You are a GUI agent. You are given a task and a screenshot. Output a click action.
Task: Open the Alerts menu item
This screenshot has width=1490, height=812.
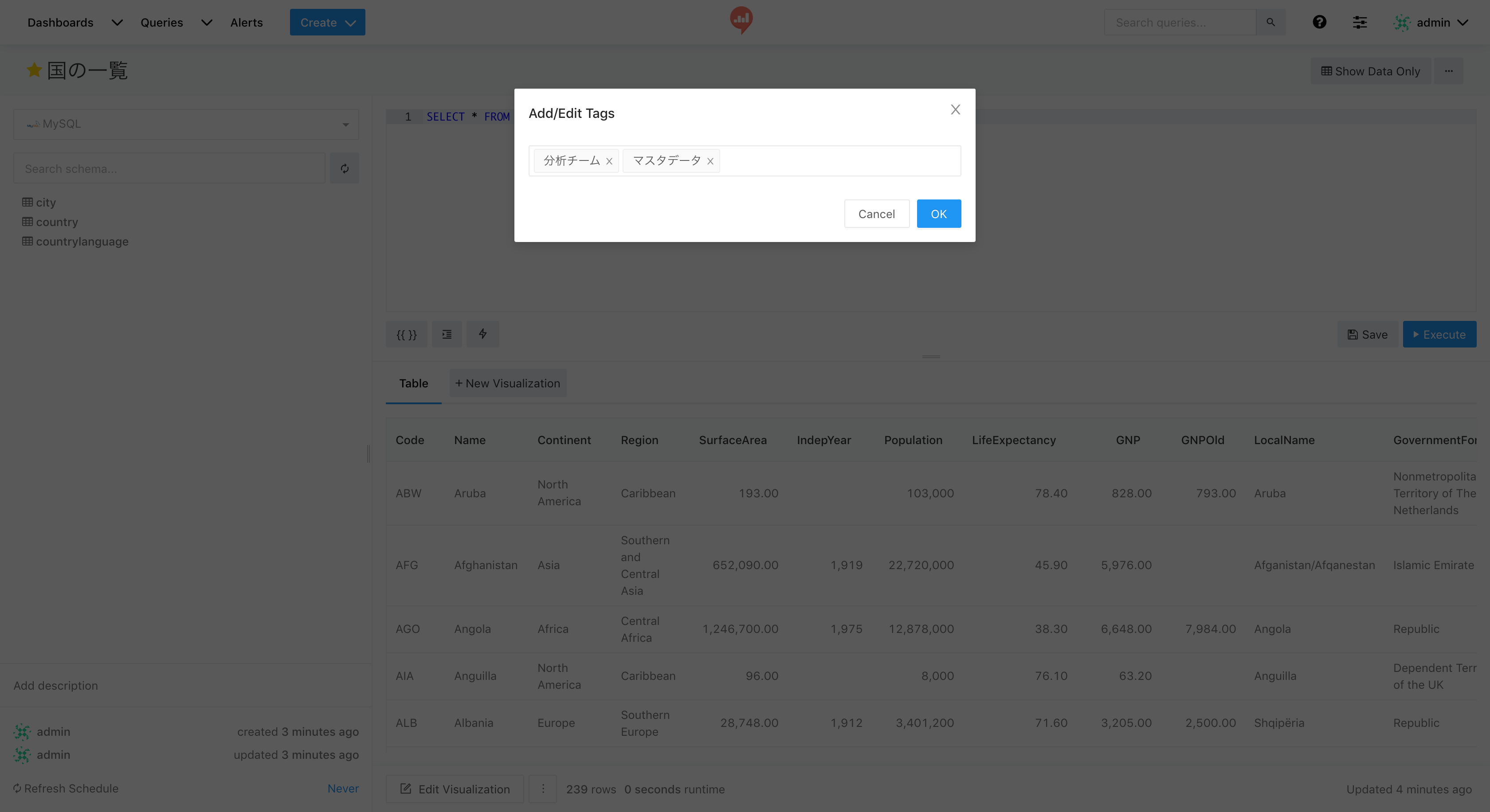[x=247, y=22]
